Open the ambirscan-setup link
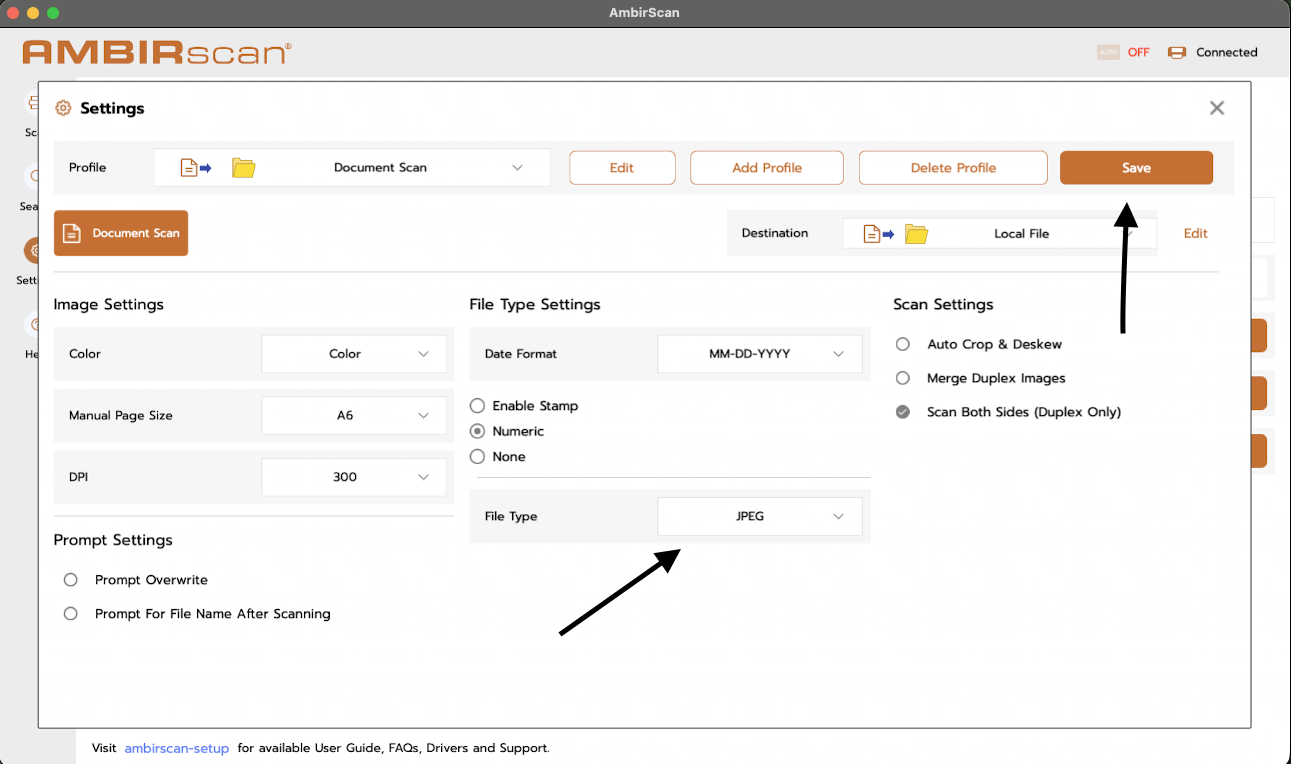The image size is (1291, 764). (x=177, y=748)
